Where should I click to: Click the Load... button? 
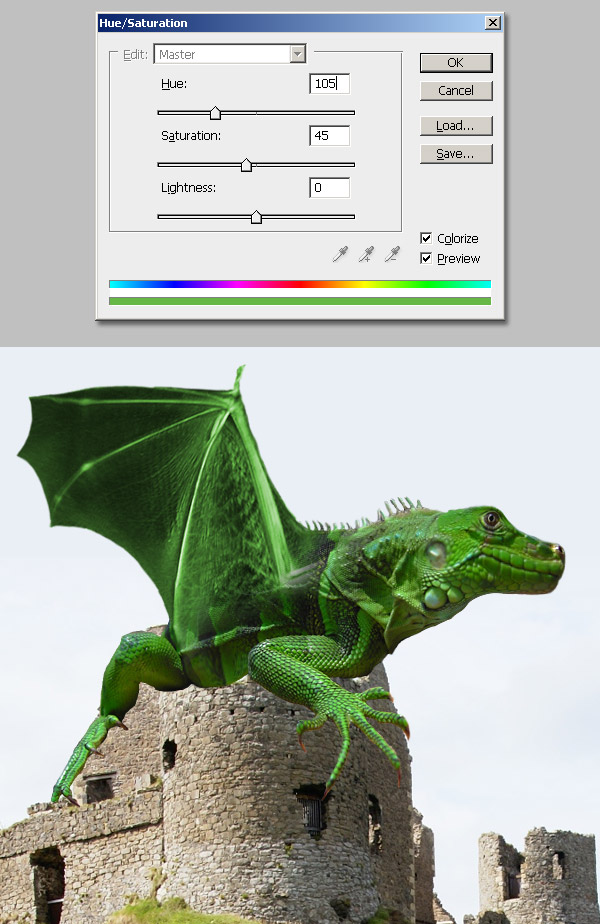[x=456, y=126]
